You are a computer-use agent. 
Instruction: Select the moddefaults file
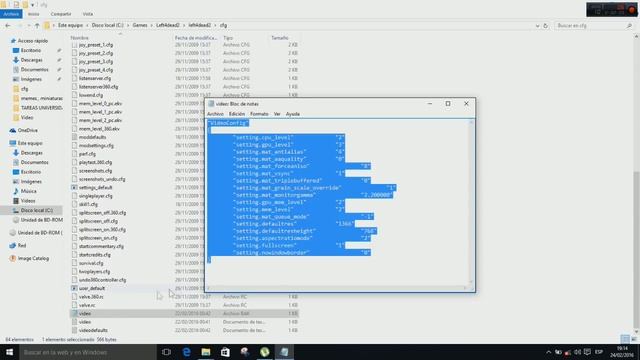tap(92, 137)
